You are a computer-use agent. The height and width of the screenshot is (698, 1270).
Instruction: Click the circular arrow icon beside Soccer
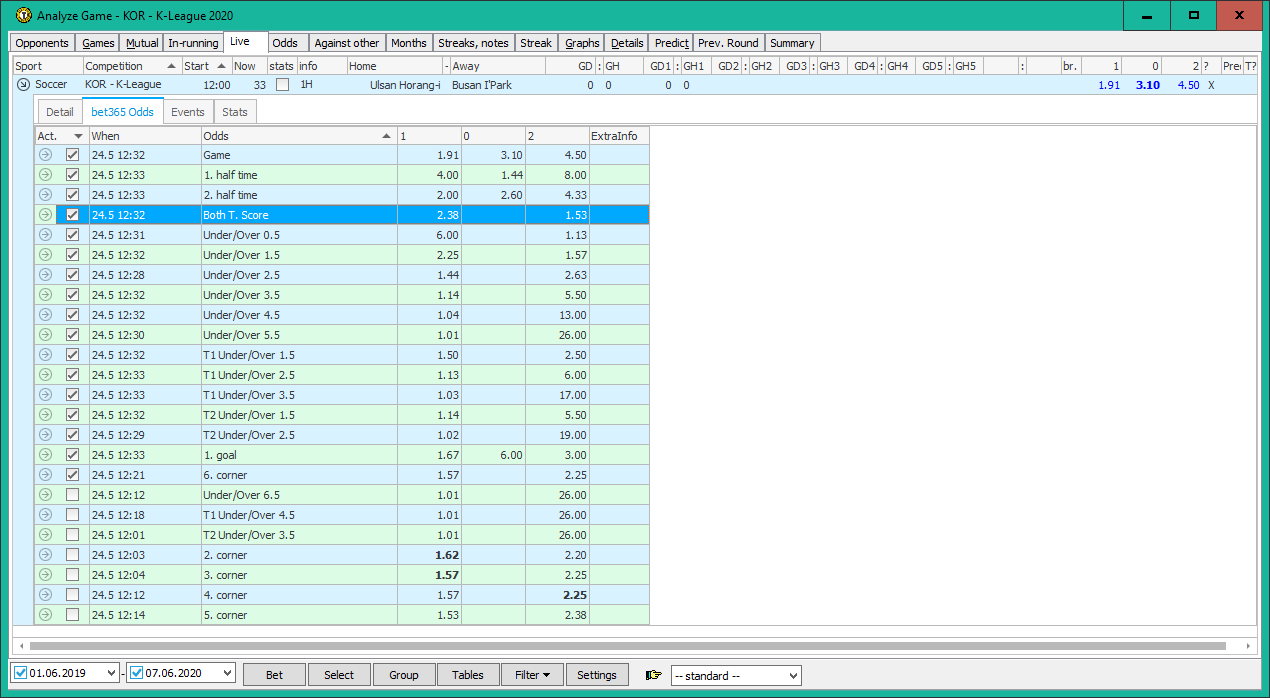[x=22, y=84]
